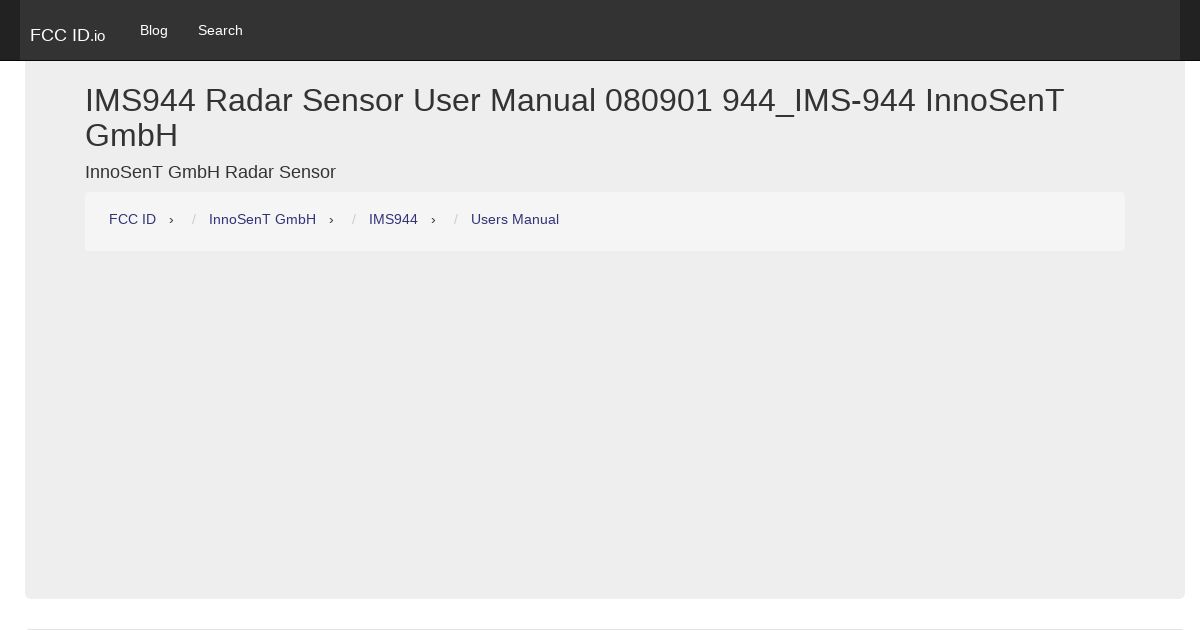Viewport: 1200px width, 630px height.
Task: Click the chevron after IMS944 breadcrumb
Action: (433, 220)
